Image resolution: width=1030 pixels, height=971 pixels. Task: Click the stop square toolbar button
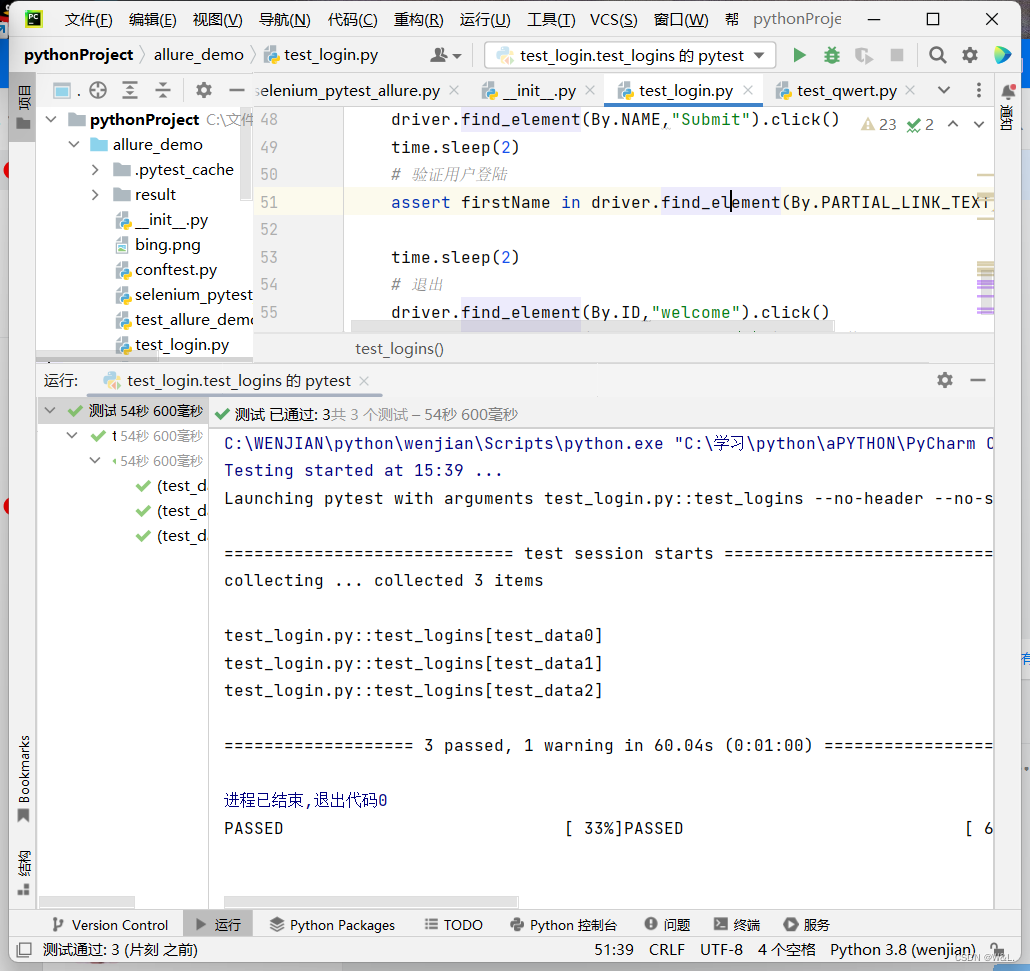pyautogui.click(x=897, y=55)
